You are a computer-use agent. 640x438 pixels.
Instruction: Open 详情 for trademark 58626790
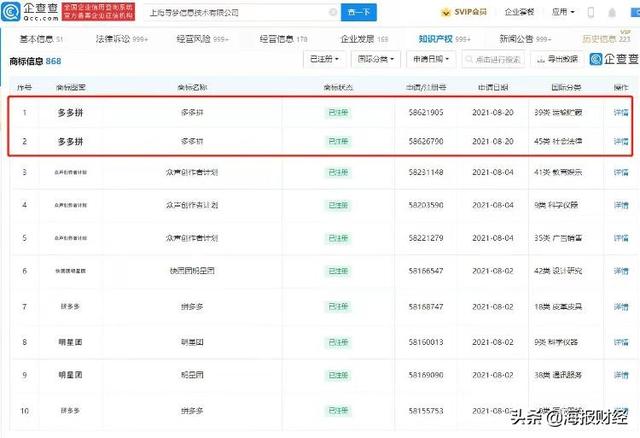621,141
